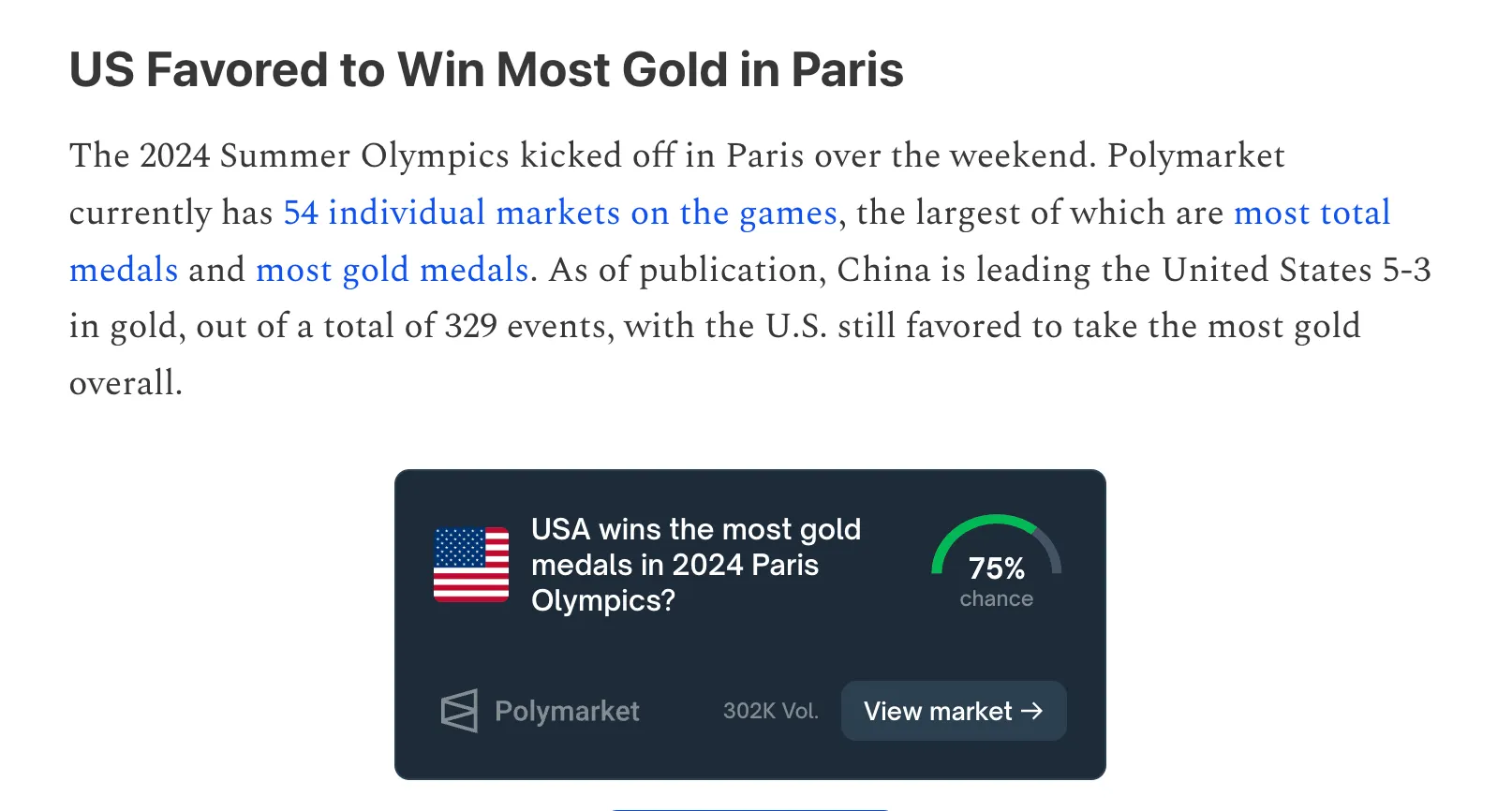Click the "2024 Summer Olympics" text in the paragraph

pos(325,156)
